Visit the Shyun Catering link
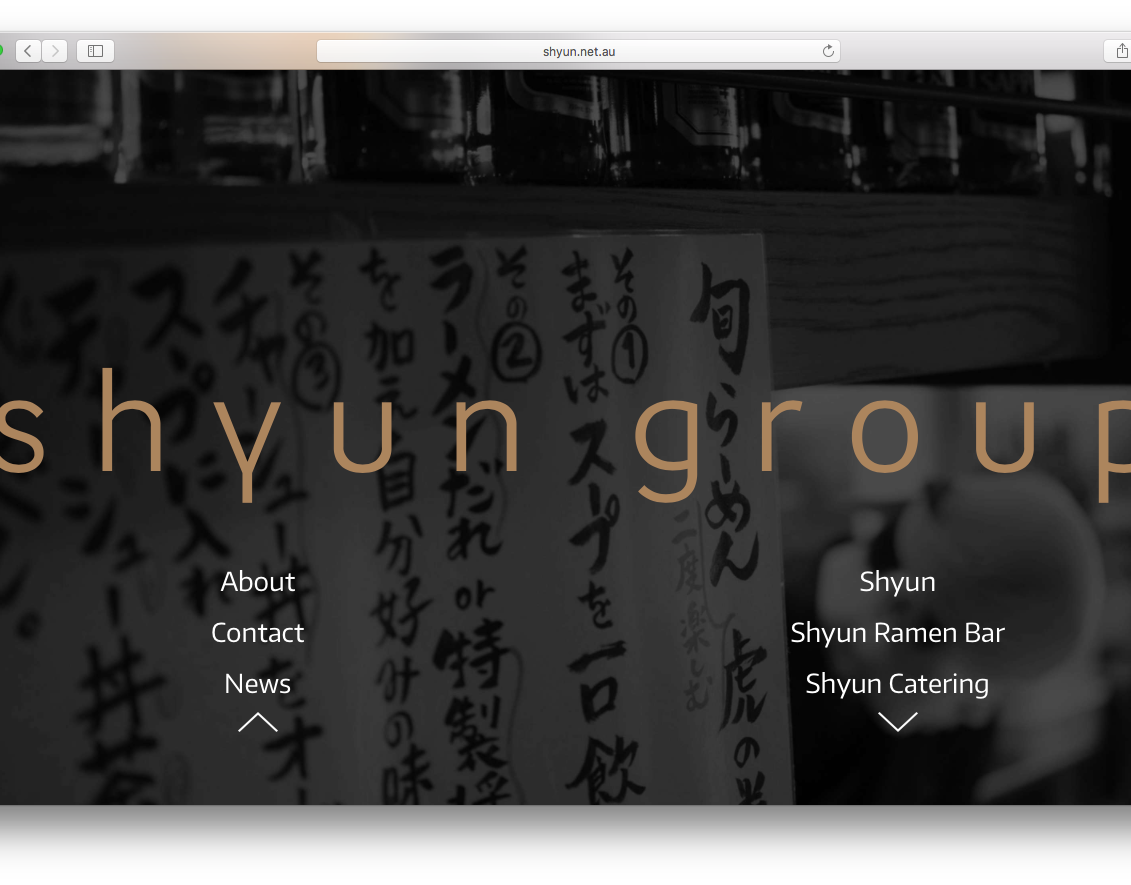The height and width of the screenshot is (885, 1131). [897, 684]
